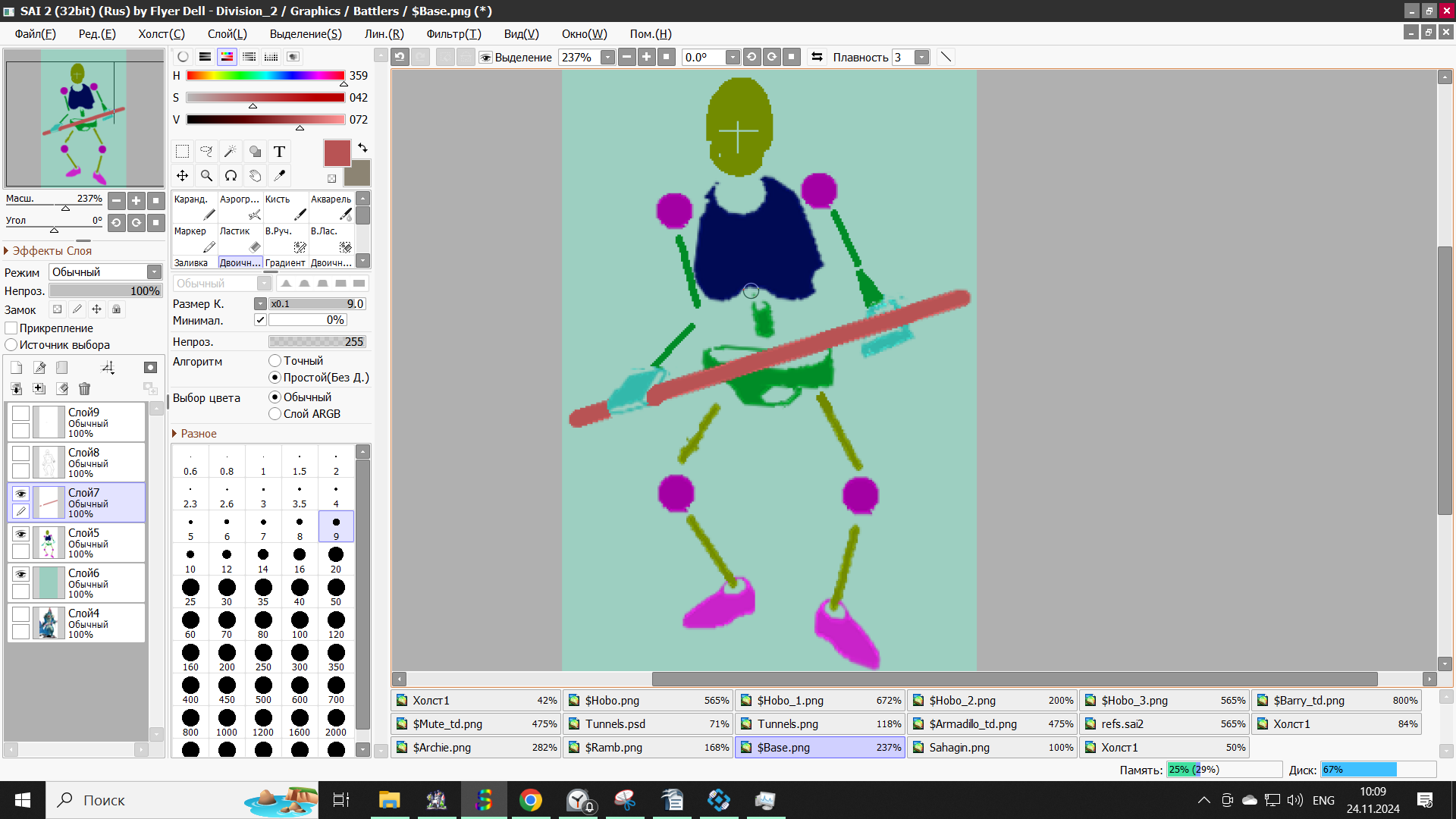Select the Eyedropper tool
Image resolution: width=1456 pixels, height=819 pixels.
point(279,175)
